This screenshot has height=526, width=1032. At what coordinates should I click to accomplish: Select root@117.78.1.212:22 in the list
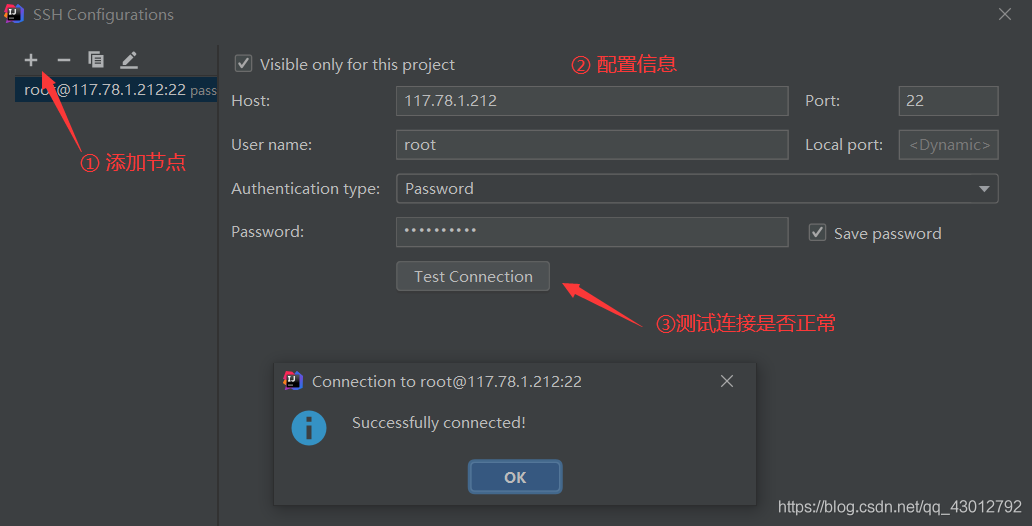click(x=116, y=90)
